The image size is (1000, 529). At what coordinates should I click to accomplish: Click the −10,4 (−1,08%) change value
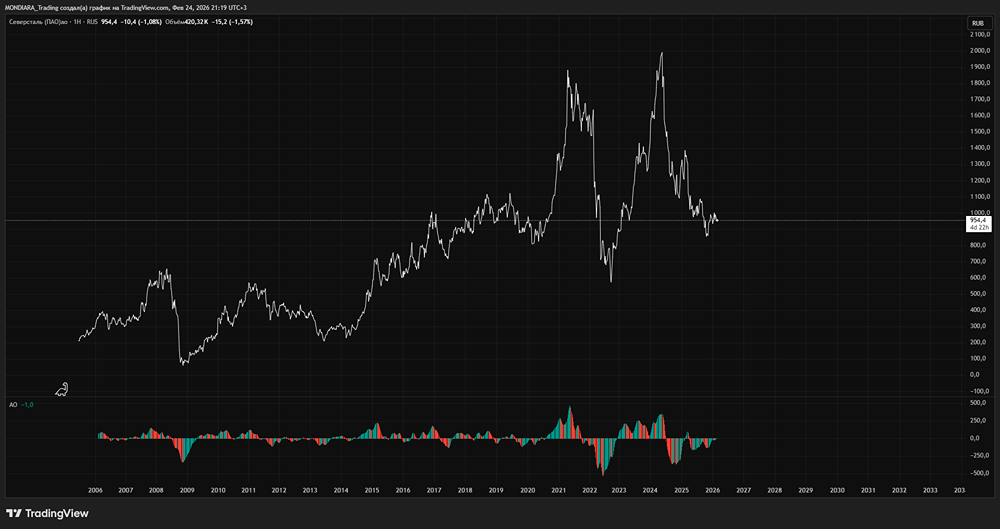pos(140,22)
